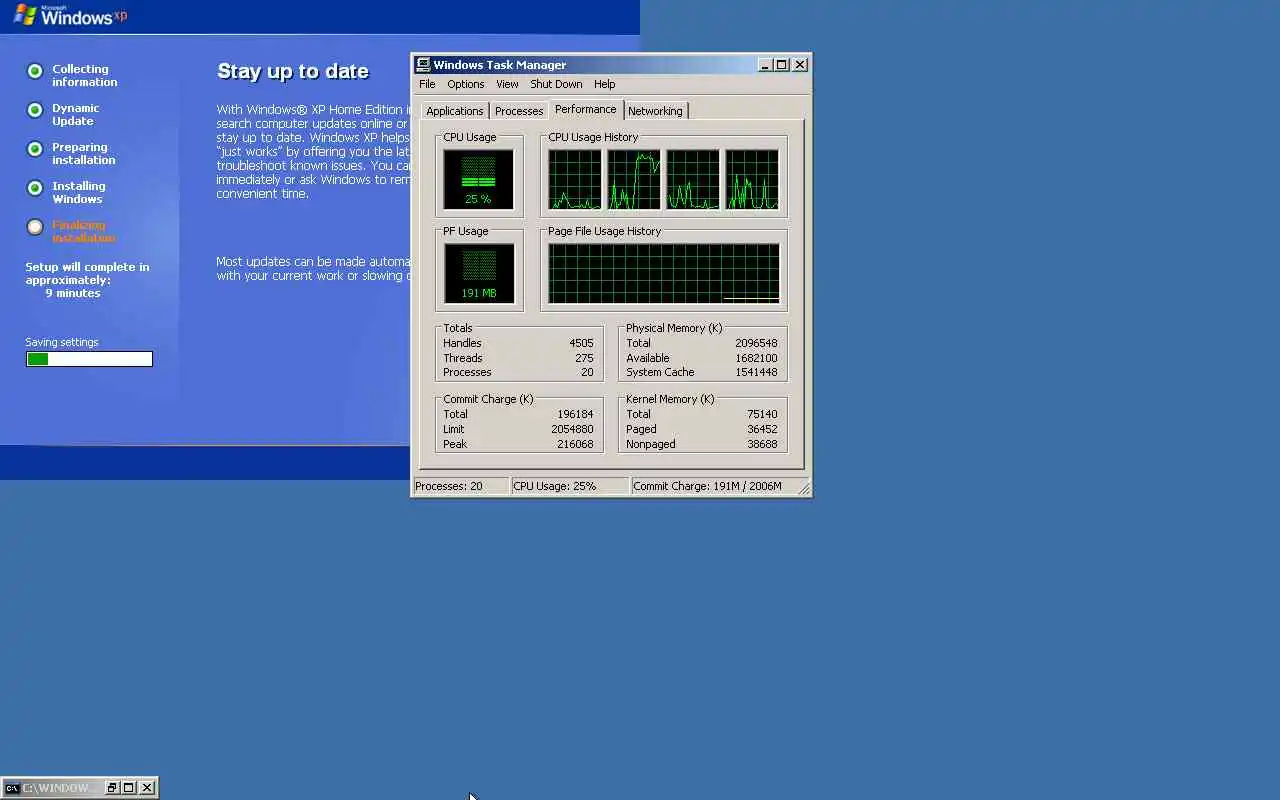The width and height of the screenshot is (1280, 800).
Task: Close the minimized C:\WINDOW command window
Action: [147, 788]
